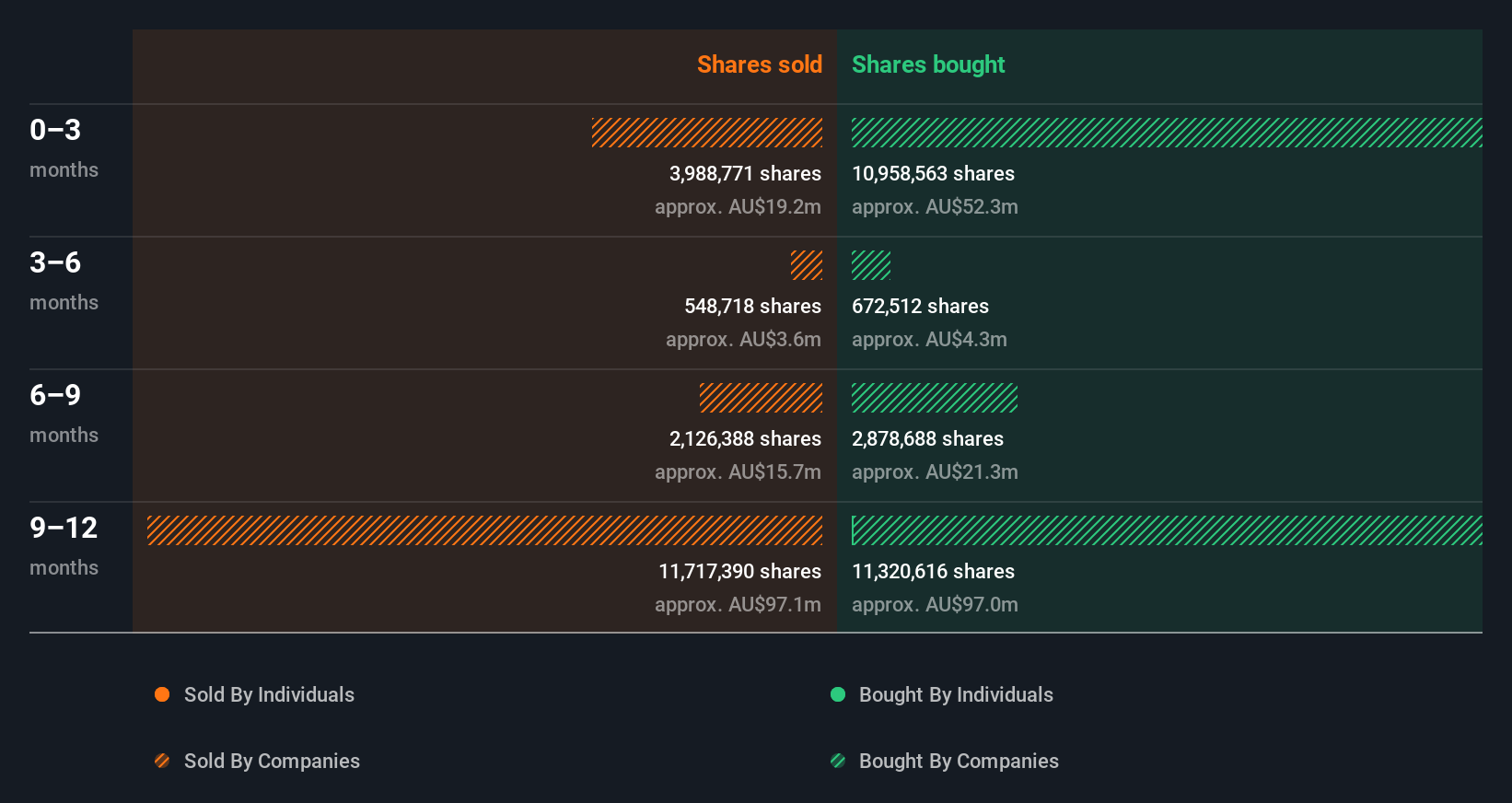Toggle the Sold By Companies legend label

pos(272,761)
